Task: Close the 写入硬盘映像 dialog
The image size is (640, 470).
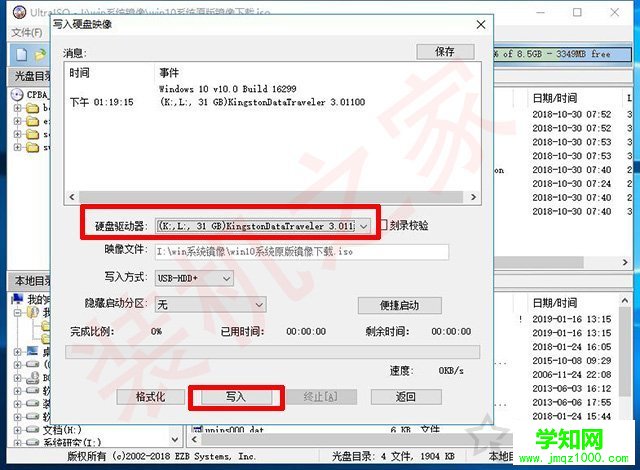Action: [481, 25]
